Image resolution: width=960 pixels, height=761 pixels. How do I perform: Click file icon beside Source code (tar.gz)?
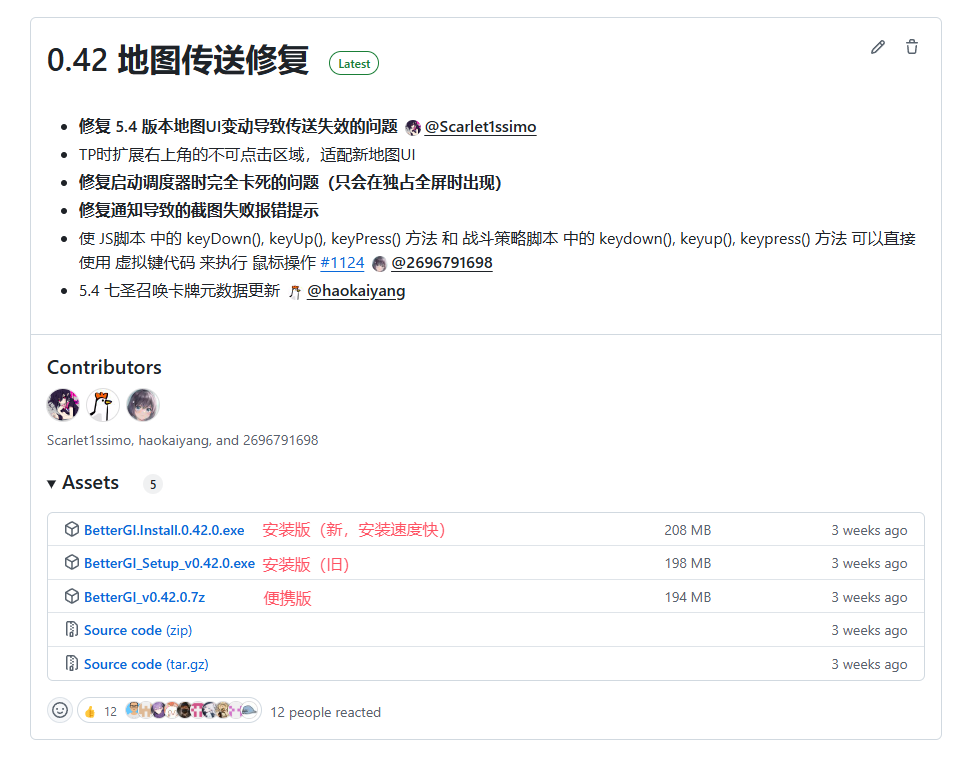tap(72, 663)
